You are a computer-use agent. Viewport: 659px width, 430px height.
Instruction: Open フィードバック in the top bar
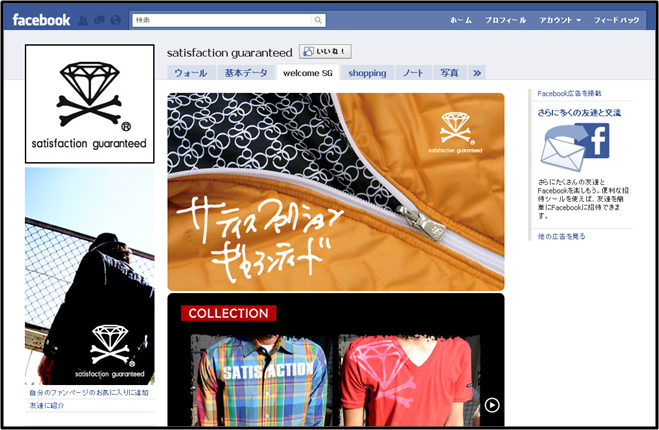pyautogui.click(x=616, y=20)
